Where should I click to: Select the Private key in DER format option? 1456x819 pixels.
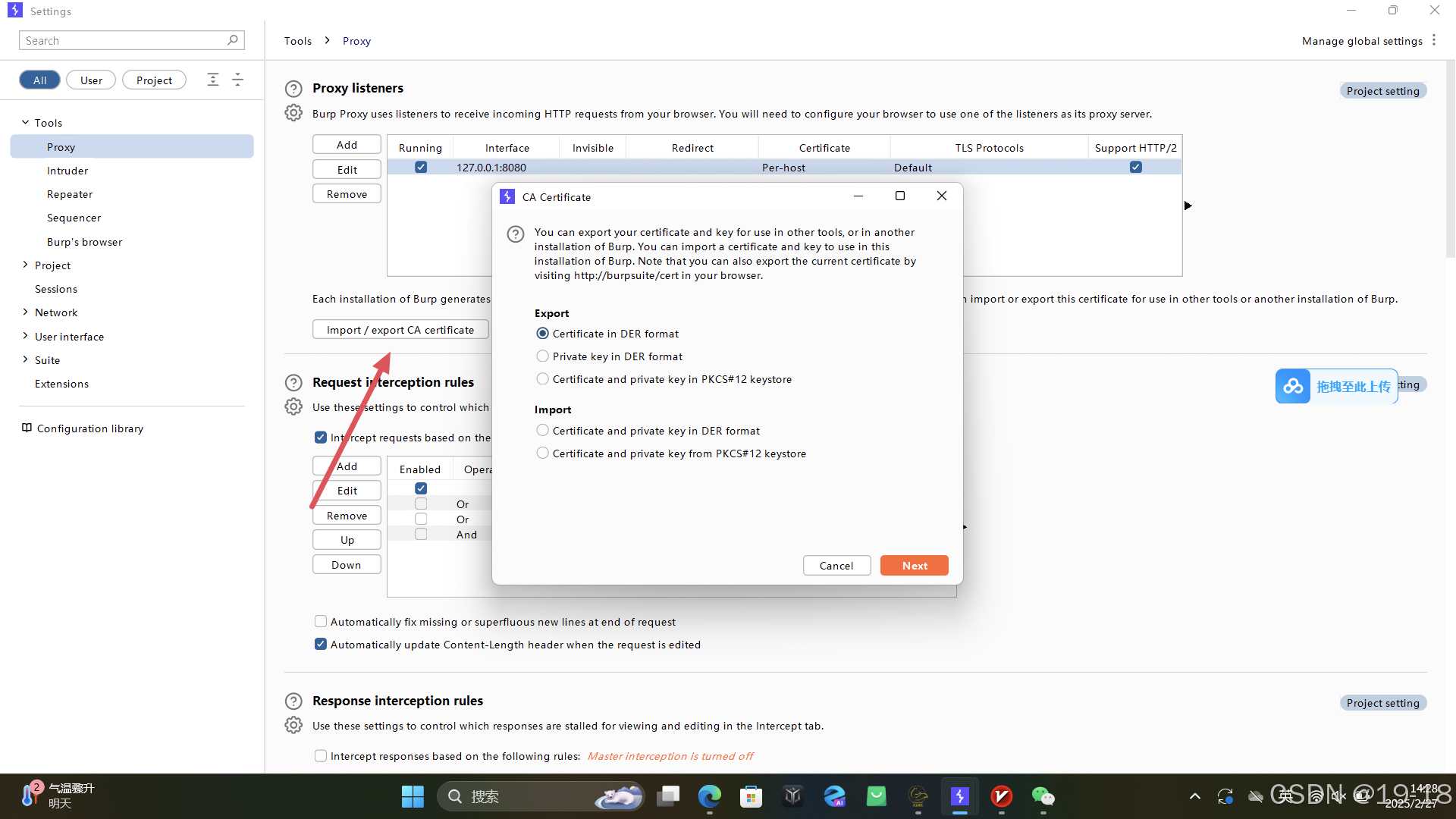point(542,356)
